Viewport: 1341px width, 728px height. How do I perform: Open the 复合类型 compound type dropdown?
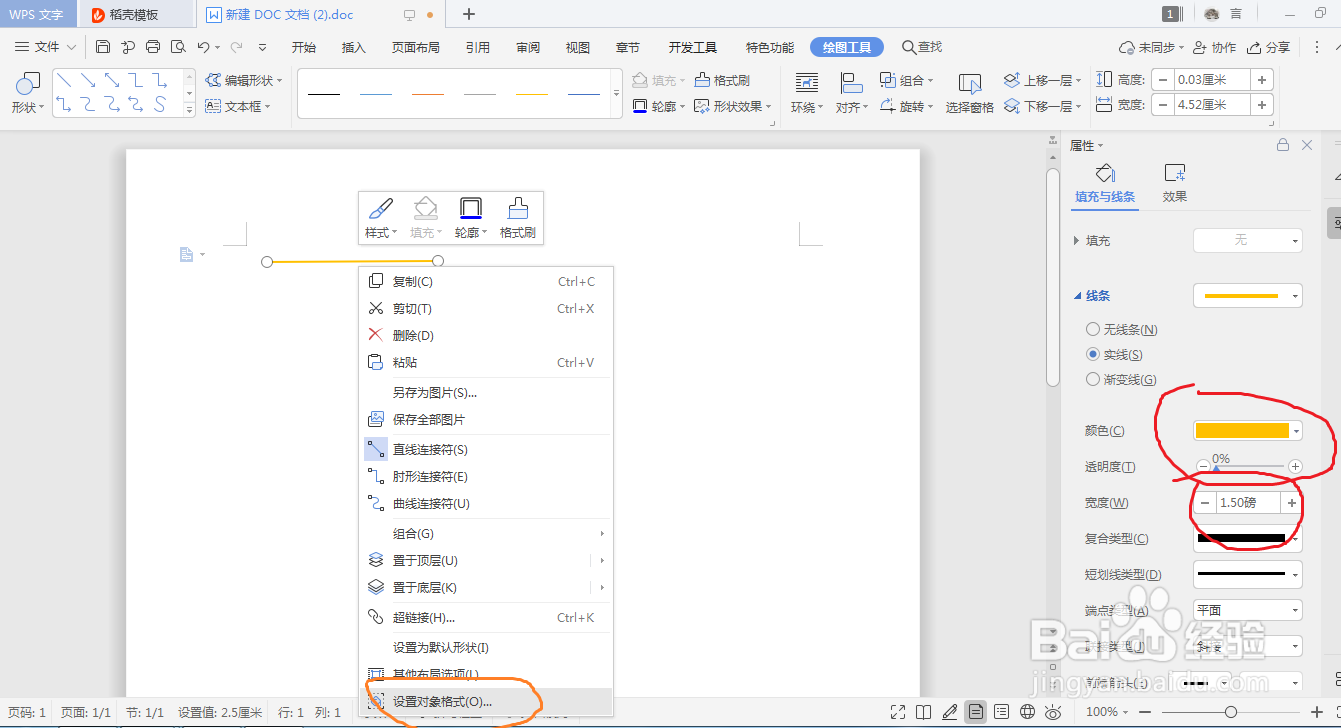1248,538
